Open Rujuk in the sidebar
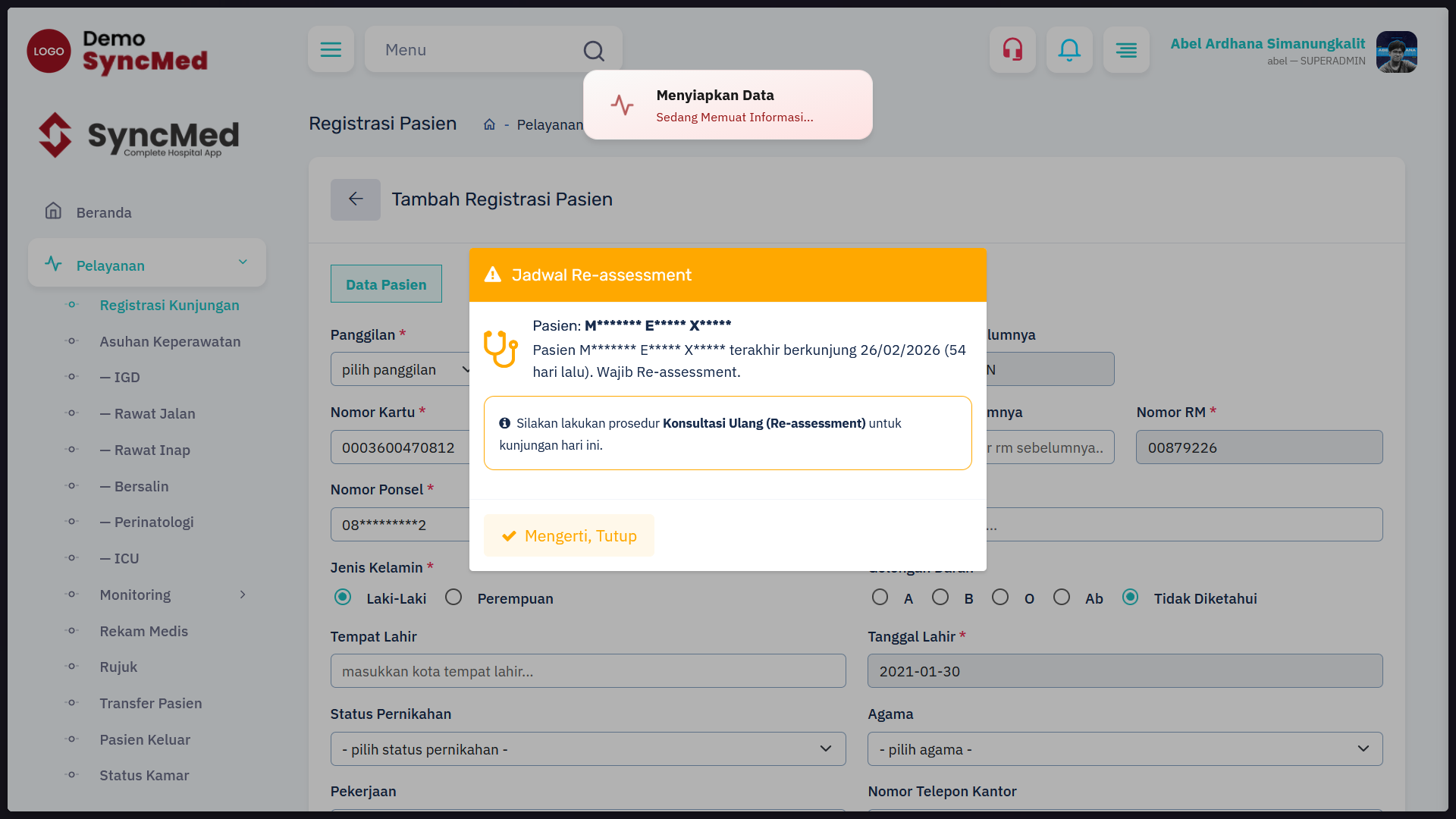 (x=118, y=667)
